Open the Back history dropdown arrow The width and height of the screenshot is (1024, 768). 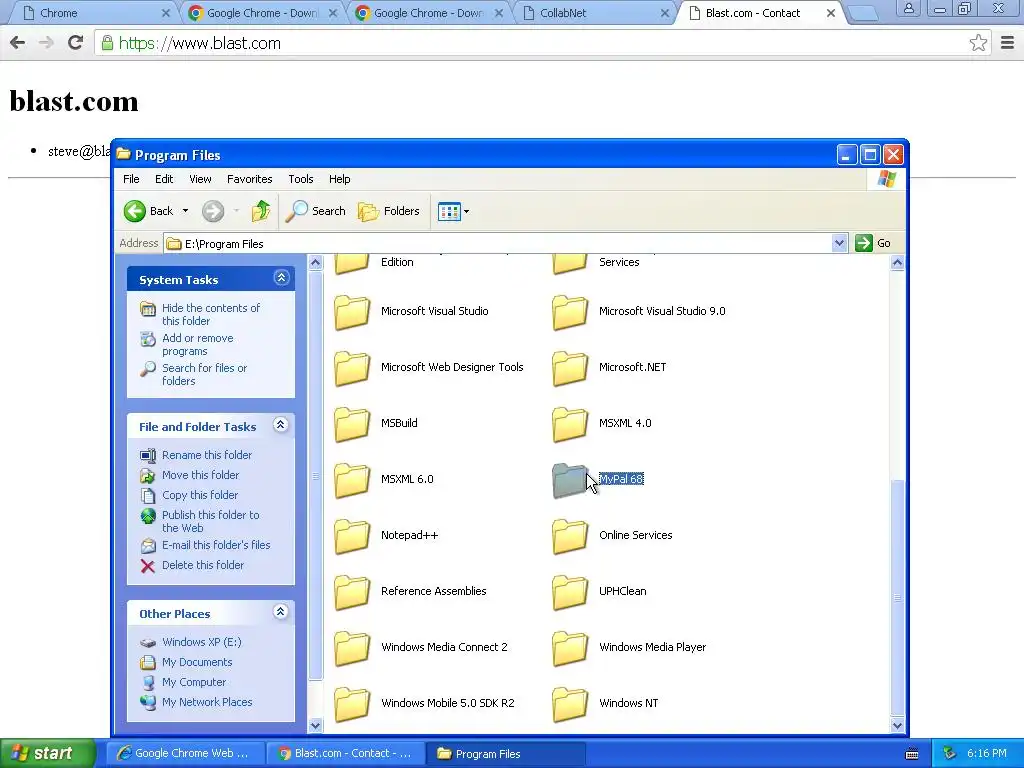click(185, 211)
